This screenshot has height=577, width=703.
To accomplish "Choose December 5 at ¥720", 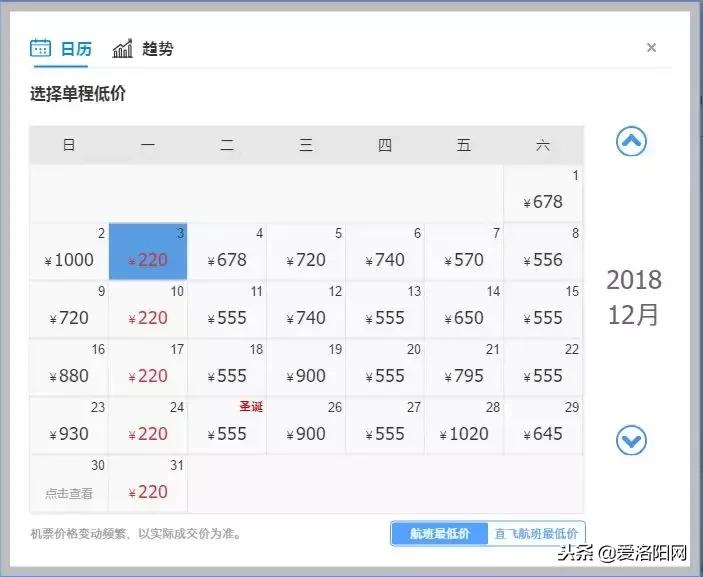I will click(x=306, y=252).
